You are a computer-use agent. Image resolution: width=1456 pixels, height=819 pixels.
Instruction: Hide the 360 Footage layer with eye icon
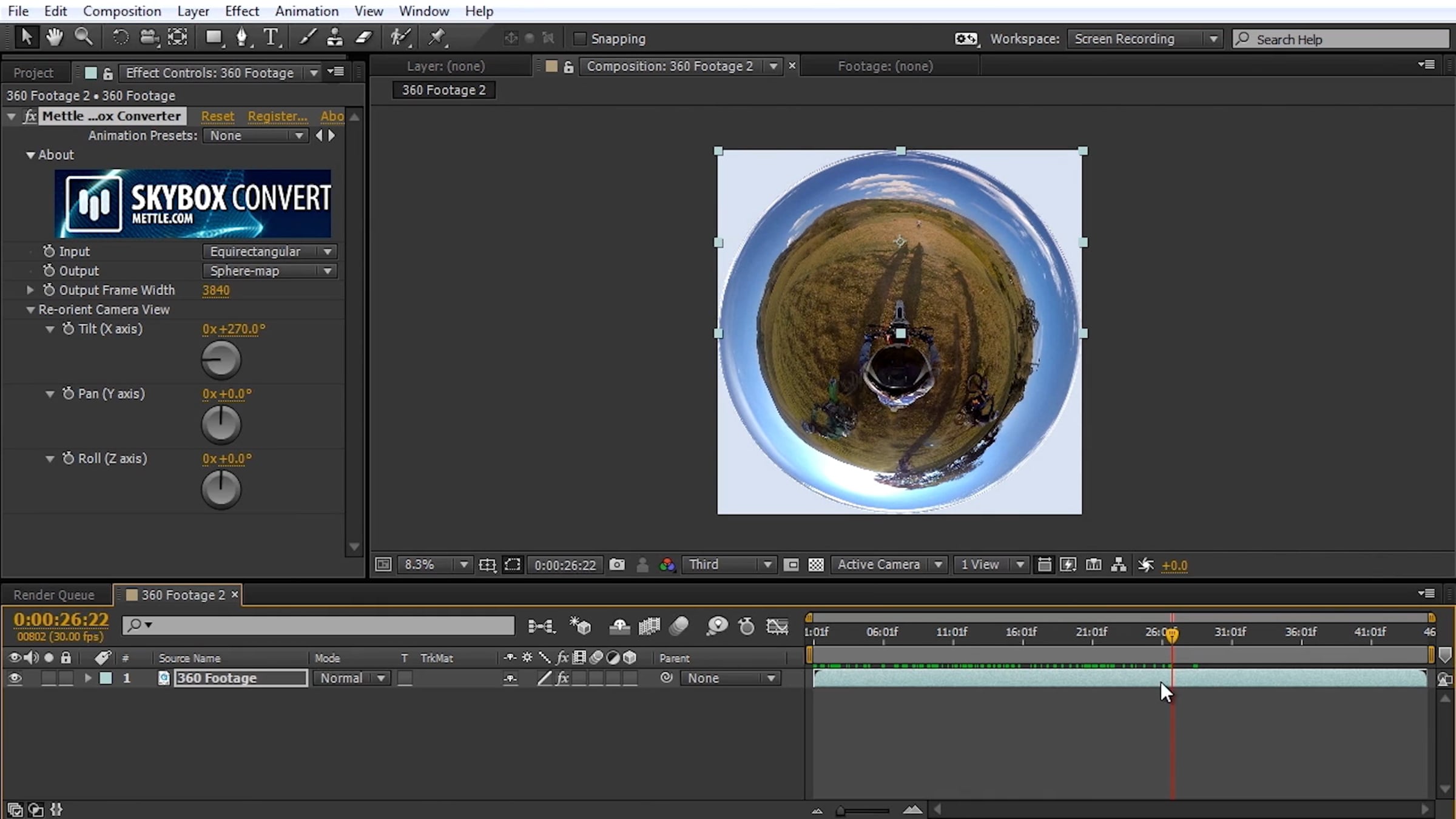click(15, 678)
